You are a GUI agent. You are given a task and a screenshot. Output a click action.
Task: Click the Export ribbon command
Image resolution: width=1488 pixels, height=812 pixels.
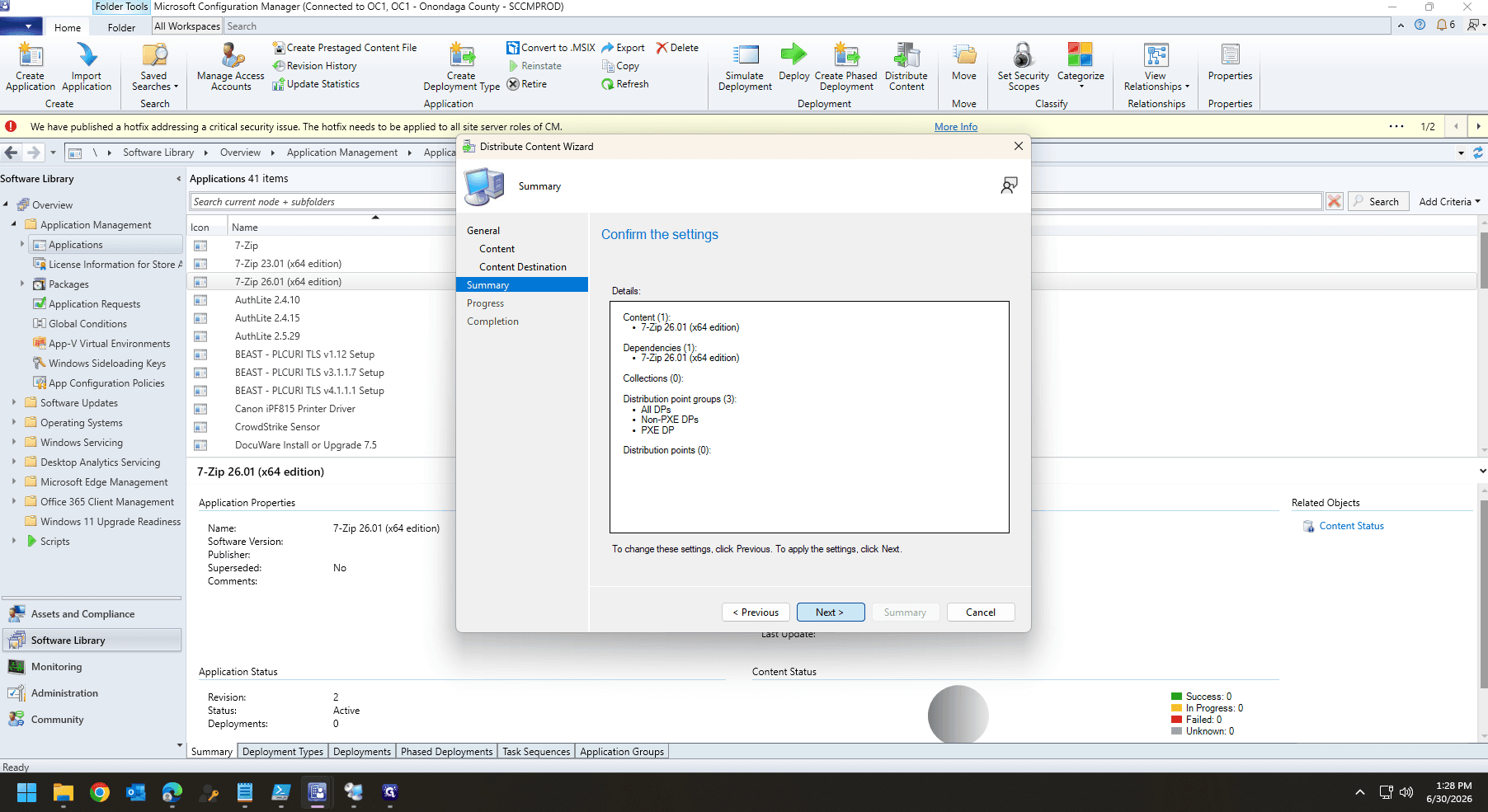(624, 48)
